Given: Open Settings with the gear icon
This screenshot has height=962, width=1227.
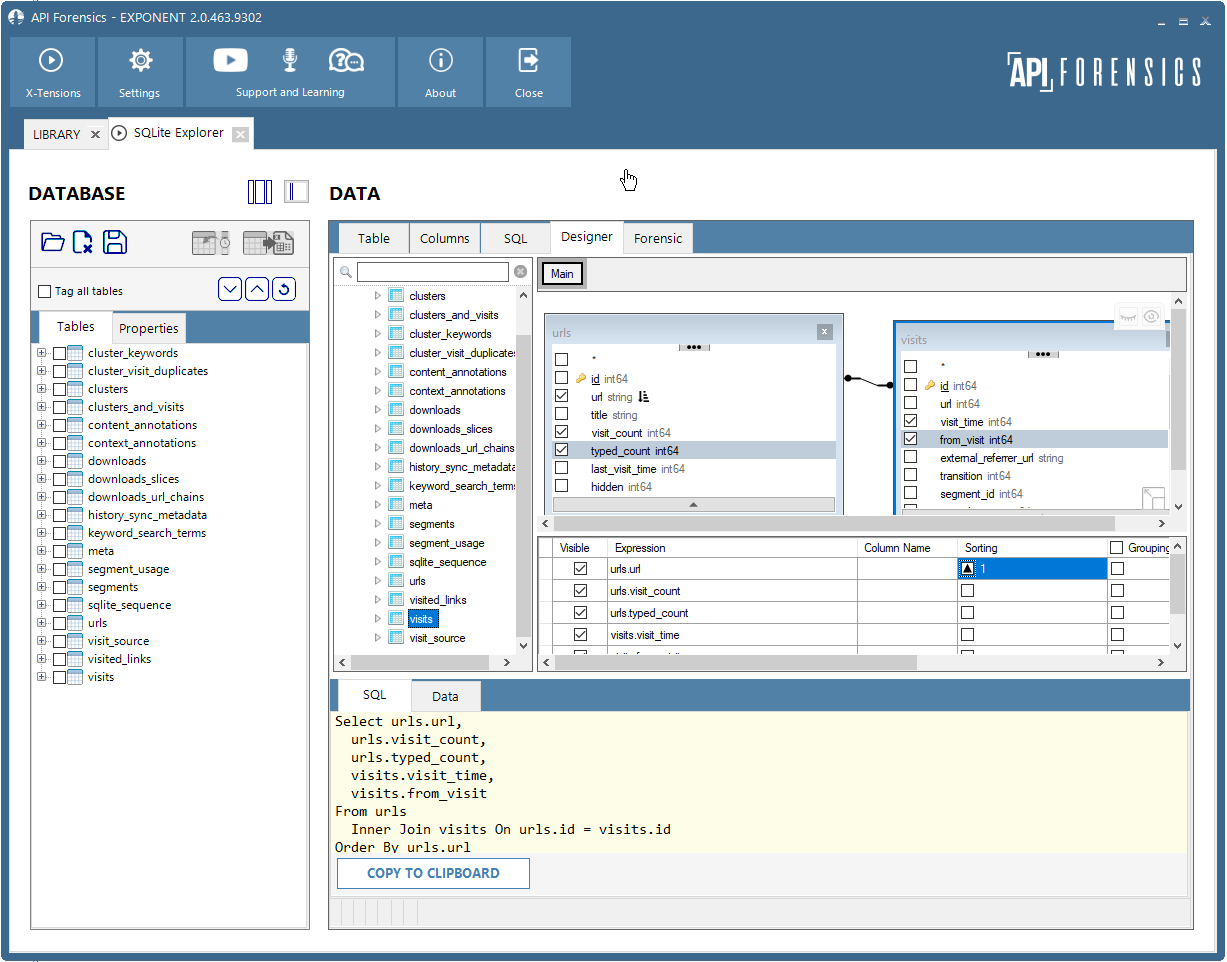Looking at the screenshot, I should (140, 72).
